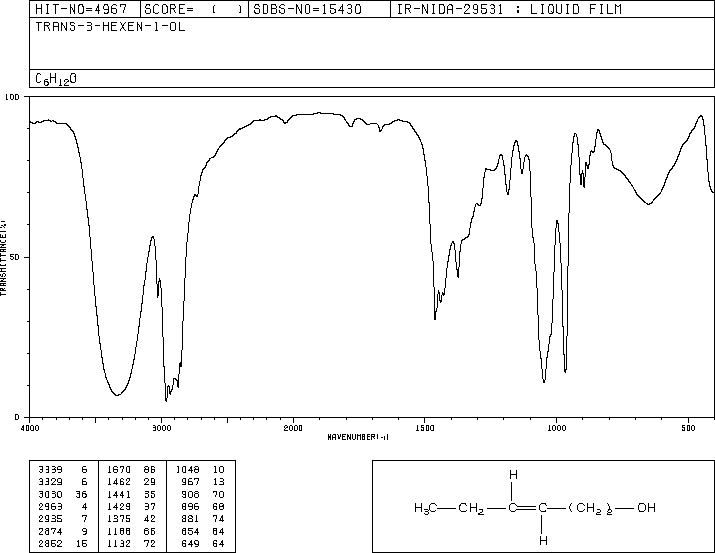This screenshot has width=715, height=553.
Task: Click the SCORE= ( ) header cell
Action: coord(194,9)
